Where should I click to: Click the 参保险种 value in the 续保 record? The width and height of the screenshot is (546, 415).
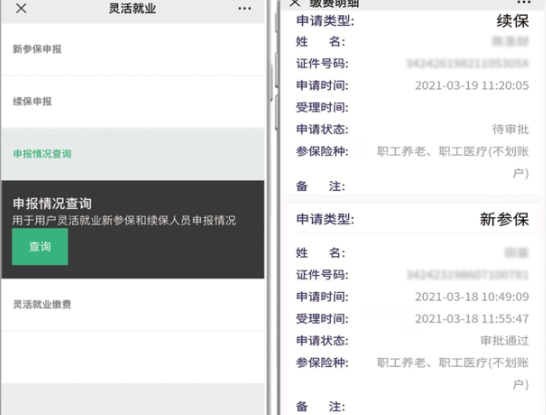[453, 162]
